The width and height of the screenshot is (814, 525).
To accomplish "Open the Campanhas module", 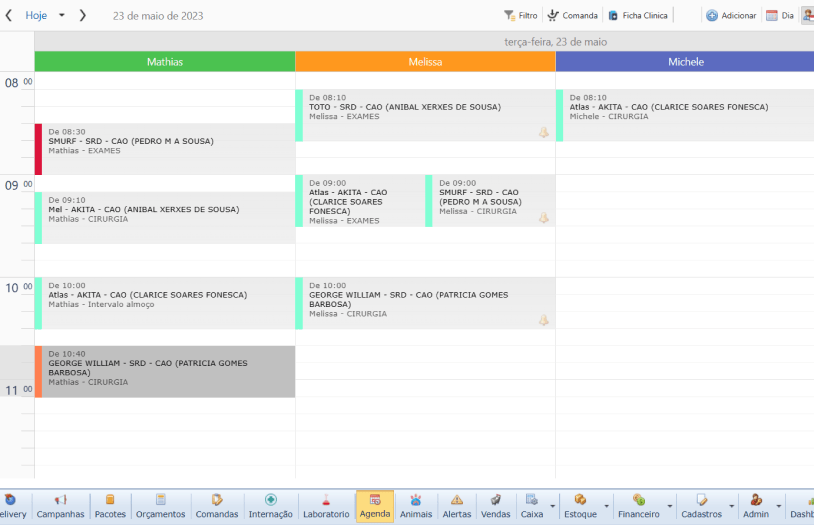I will pyautogui.click(x=60, y=506).
